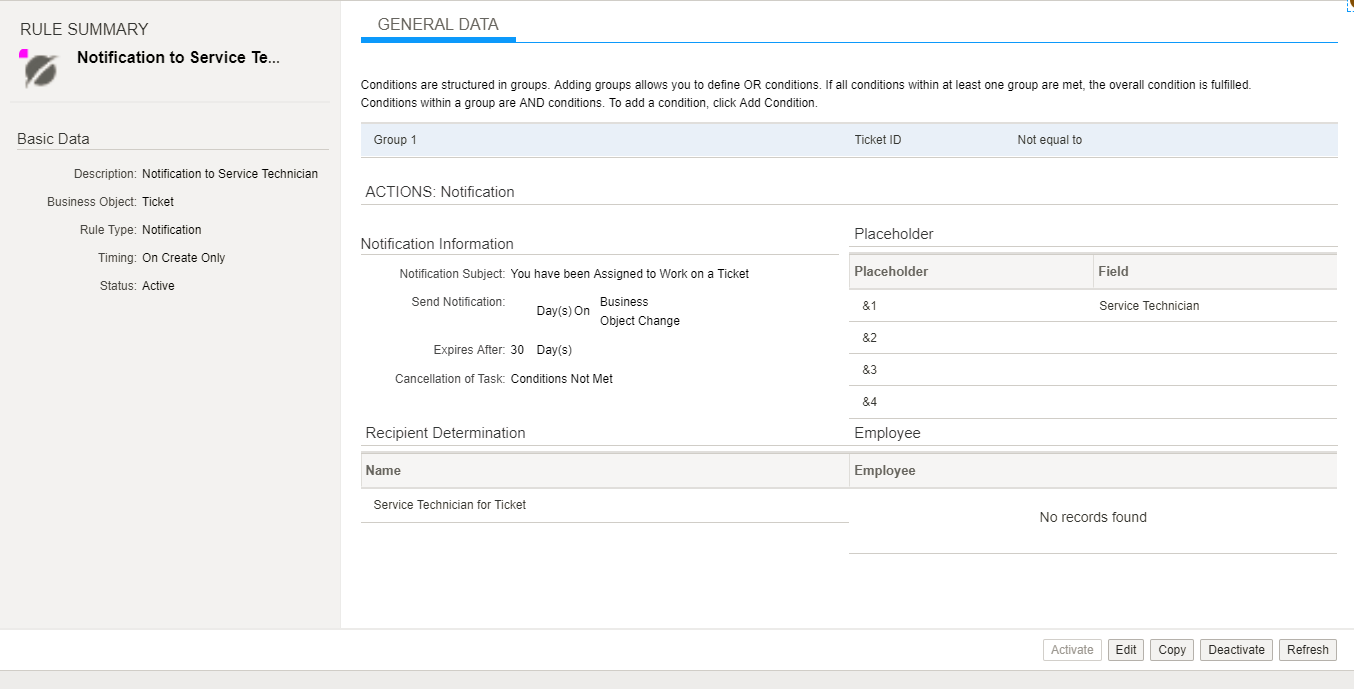The image size is (1354, 689).
Task: Select the &4 placeholder row
Action: (x=1093, y=402)
